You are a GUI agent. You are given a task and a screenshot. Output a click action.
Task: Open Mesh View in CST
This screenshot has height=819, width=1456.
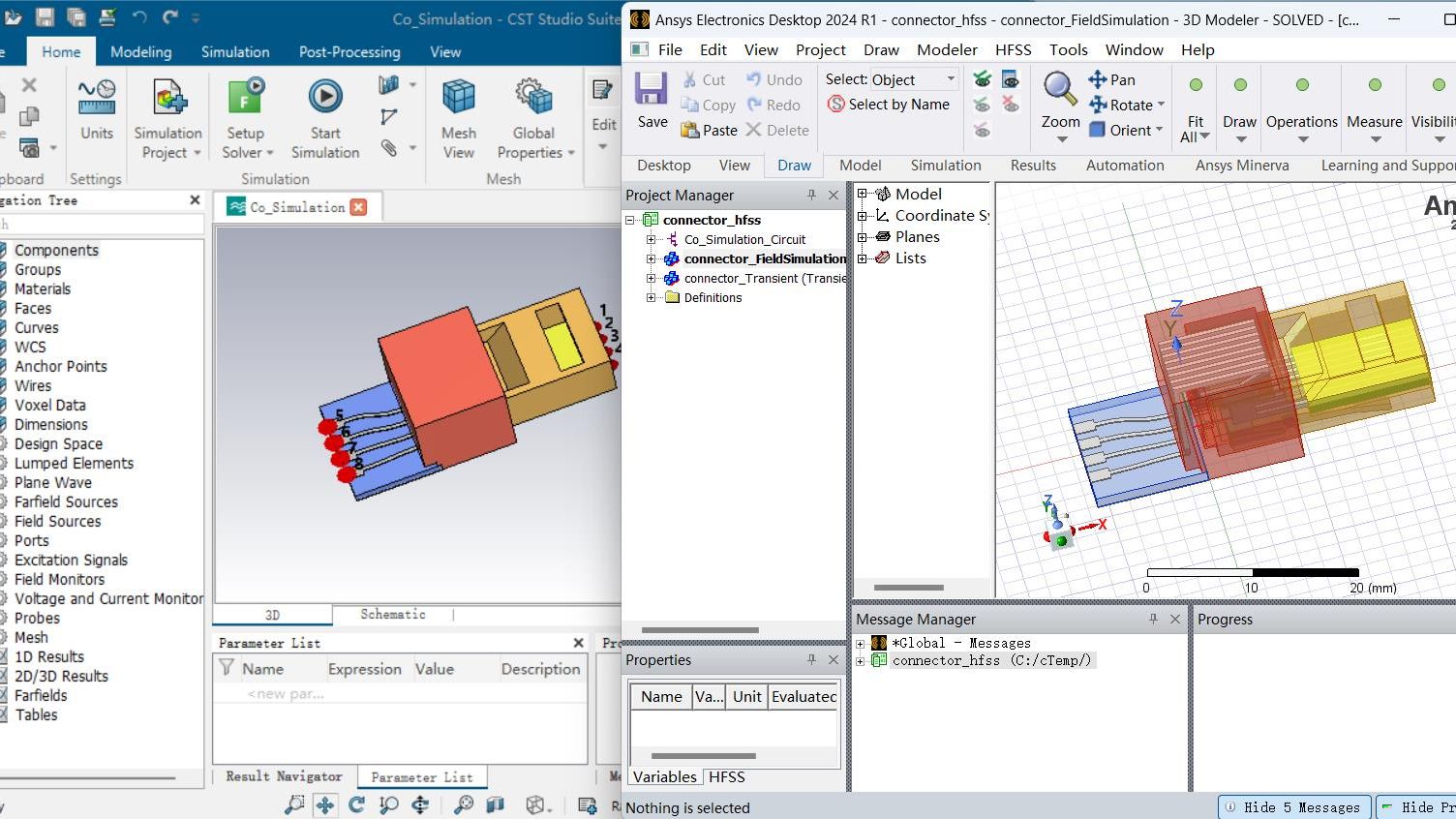[x=459, y=119]
